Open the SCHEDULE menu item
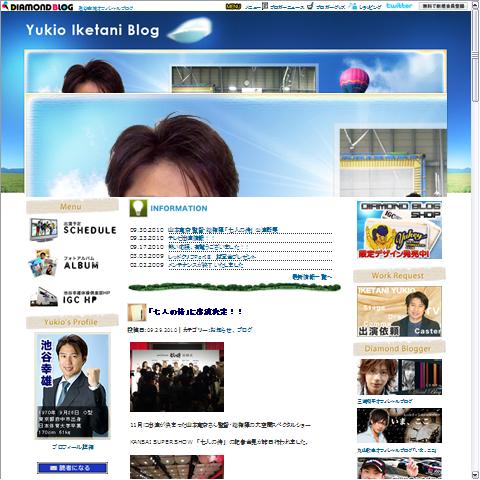 [73, 229]
